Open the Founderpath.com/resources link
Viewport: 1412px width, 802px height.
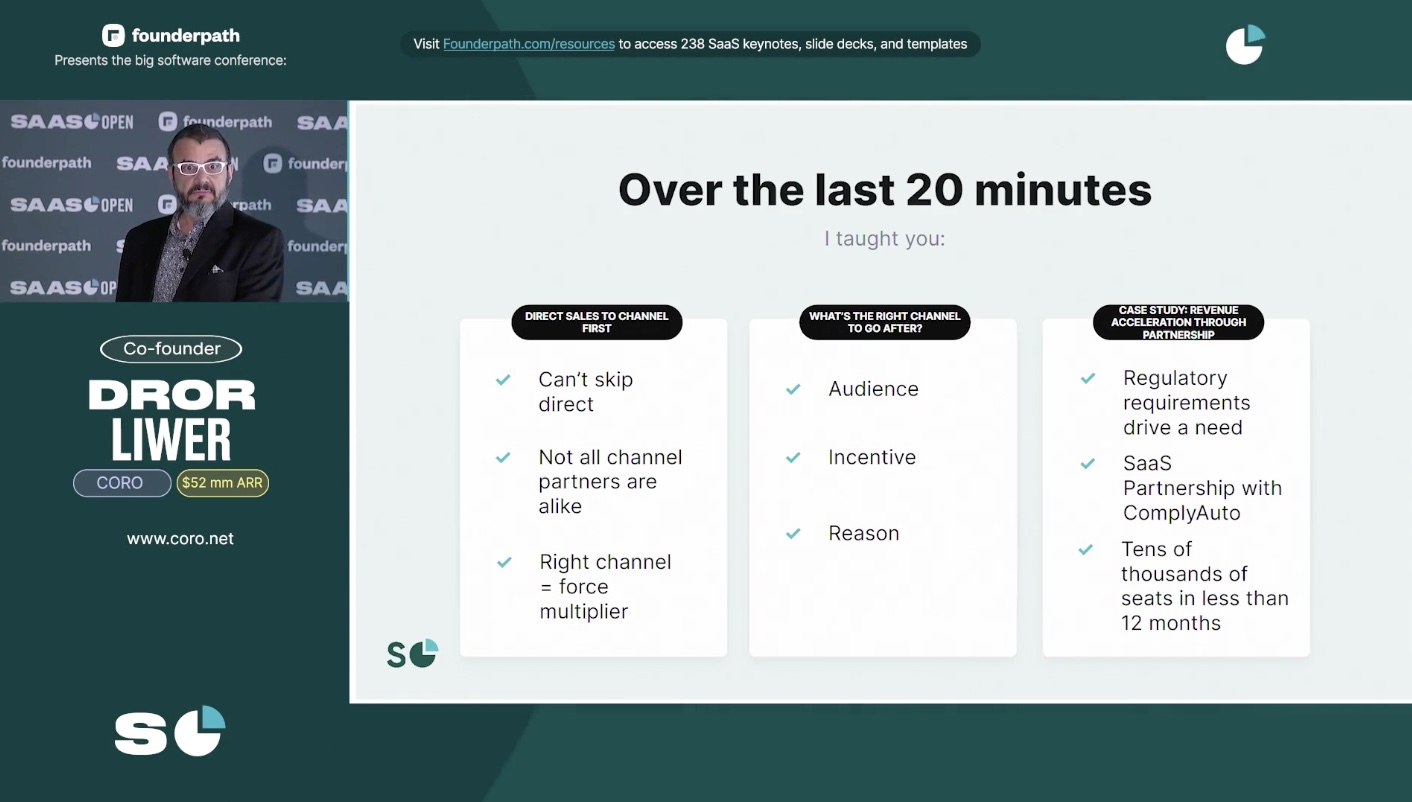click(529, 44)
